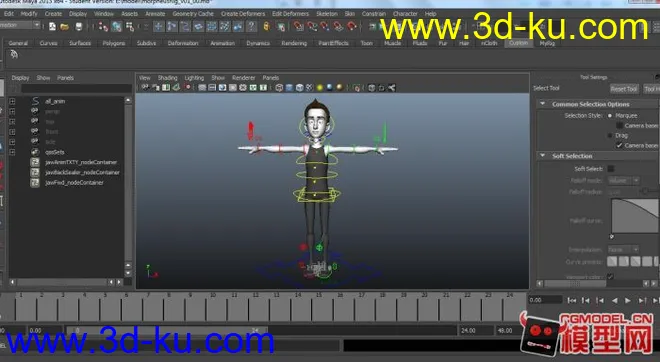Click the question mark select mask icon
Image resolution: width=660 pixels, height=362 pixels.
251,27
